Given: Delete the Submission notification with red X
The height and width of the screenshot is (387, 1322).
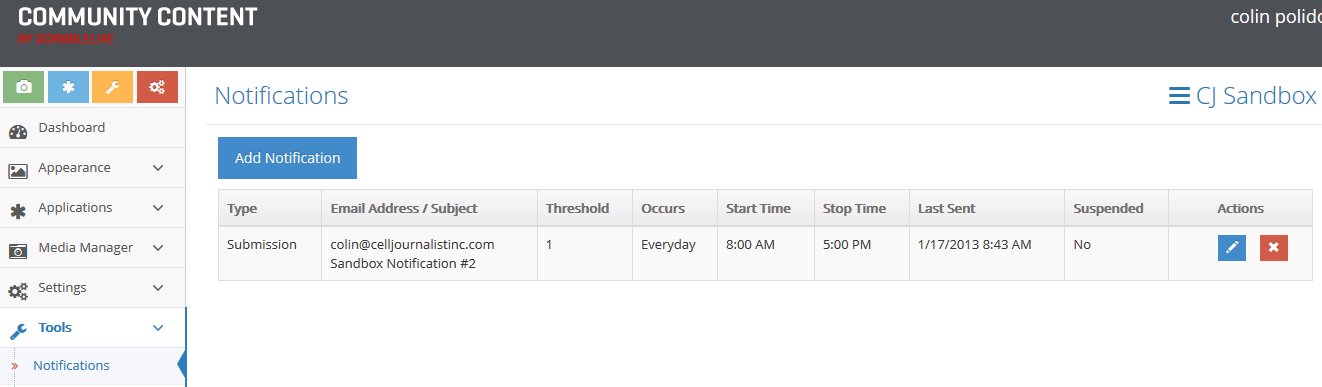Looking at the screenshot, I should click(1274, 247).
